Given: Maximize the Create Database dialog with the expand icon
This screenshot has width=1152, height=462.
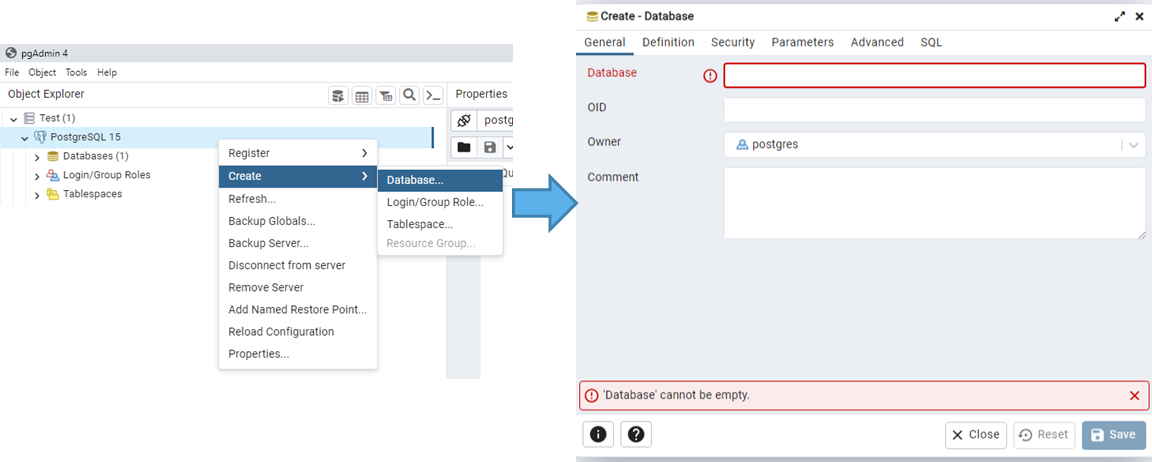Looking at the screenshot, I should [x=1120, y=16].
